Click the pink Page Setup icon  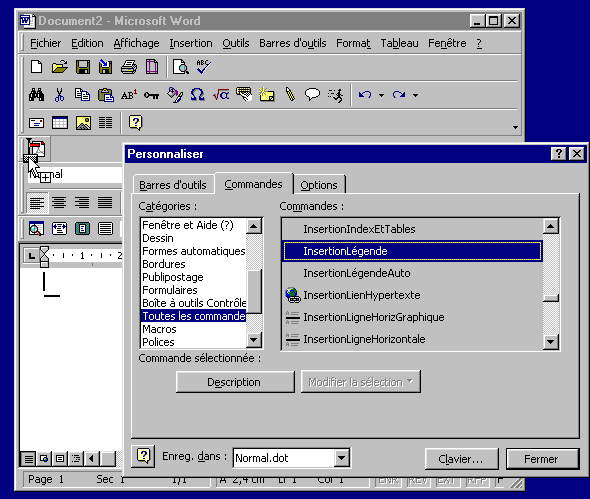pos(152,67)
